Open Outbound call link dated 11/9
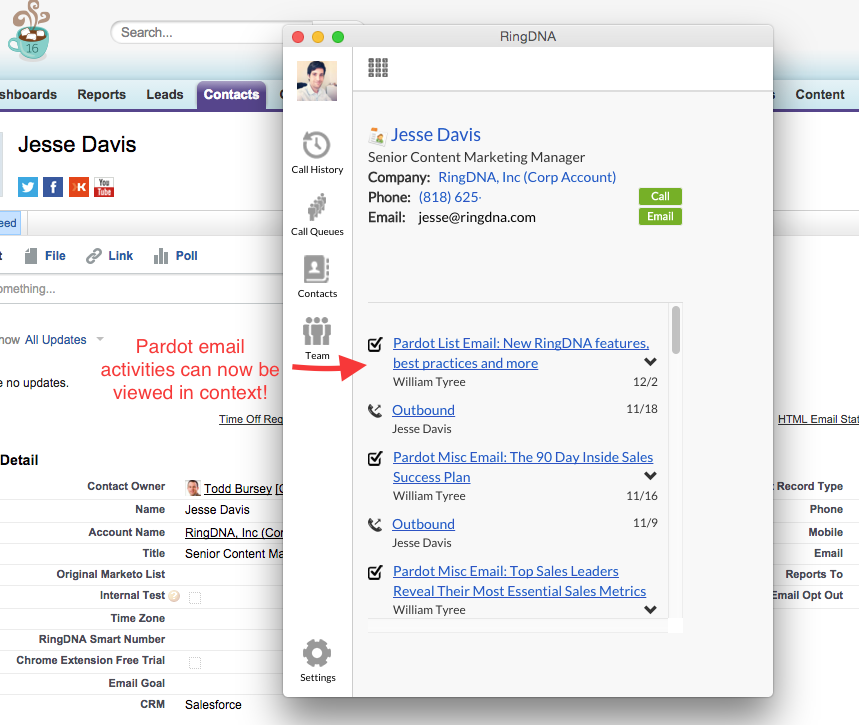This screenshot has height=725, width=859. [x=423, y=524]
